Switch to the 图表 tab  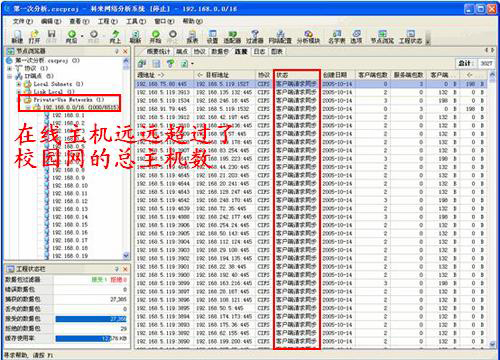click(277, 52)
